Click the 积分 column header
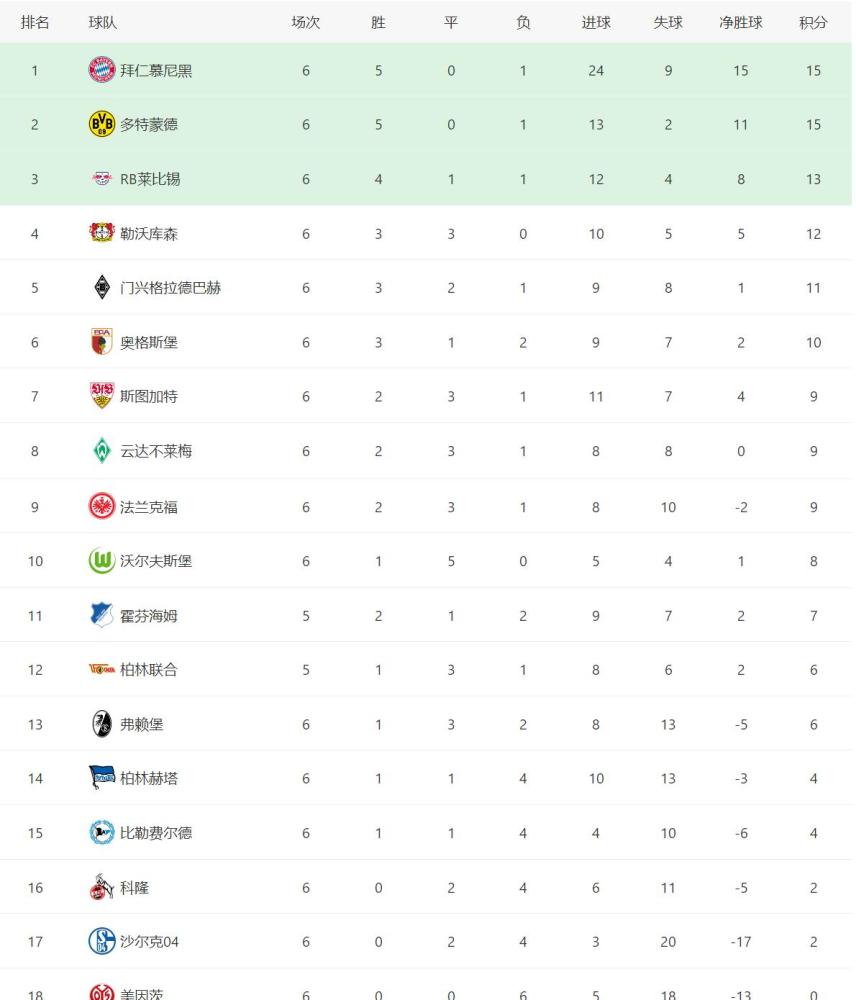 [x=813, y=23]
